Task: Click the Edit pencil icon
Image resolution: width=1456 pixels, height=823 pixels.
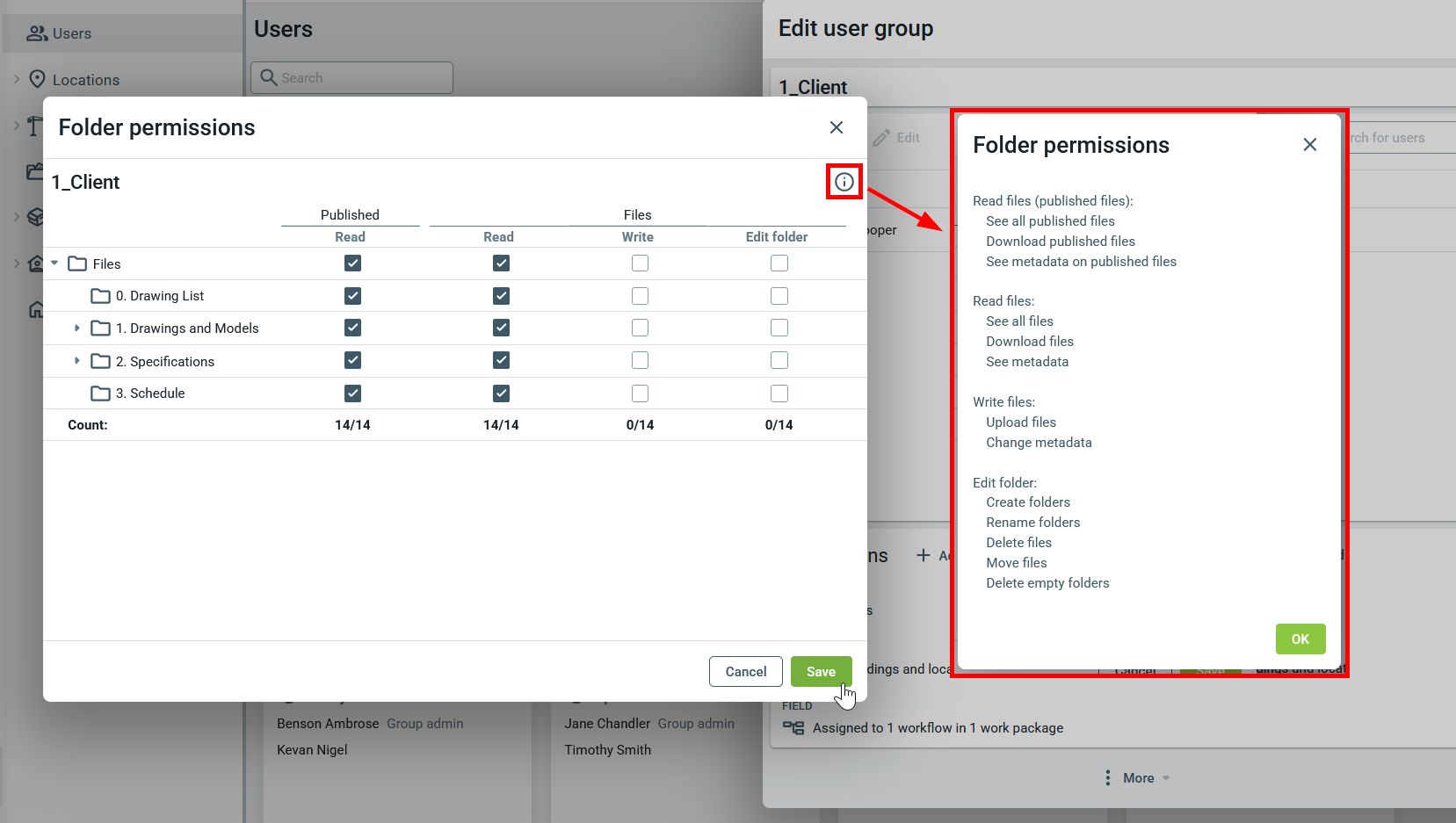Action: (881, 138)
